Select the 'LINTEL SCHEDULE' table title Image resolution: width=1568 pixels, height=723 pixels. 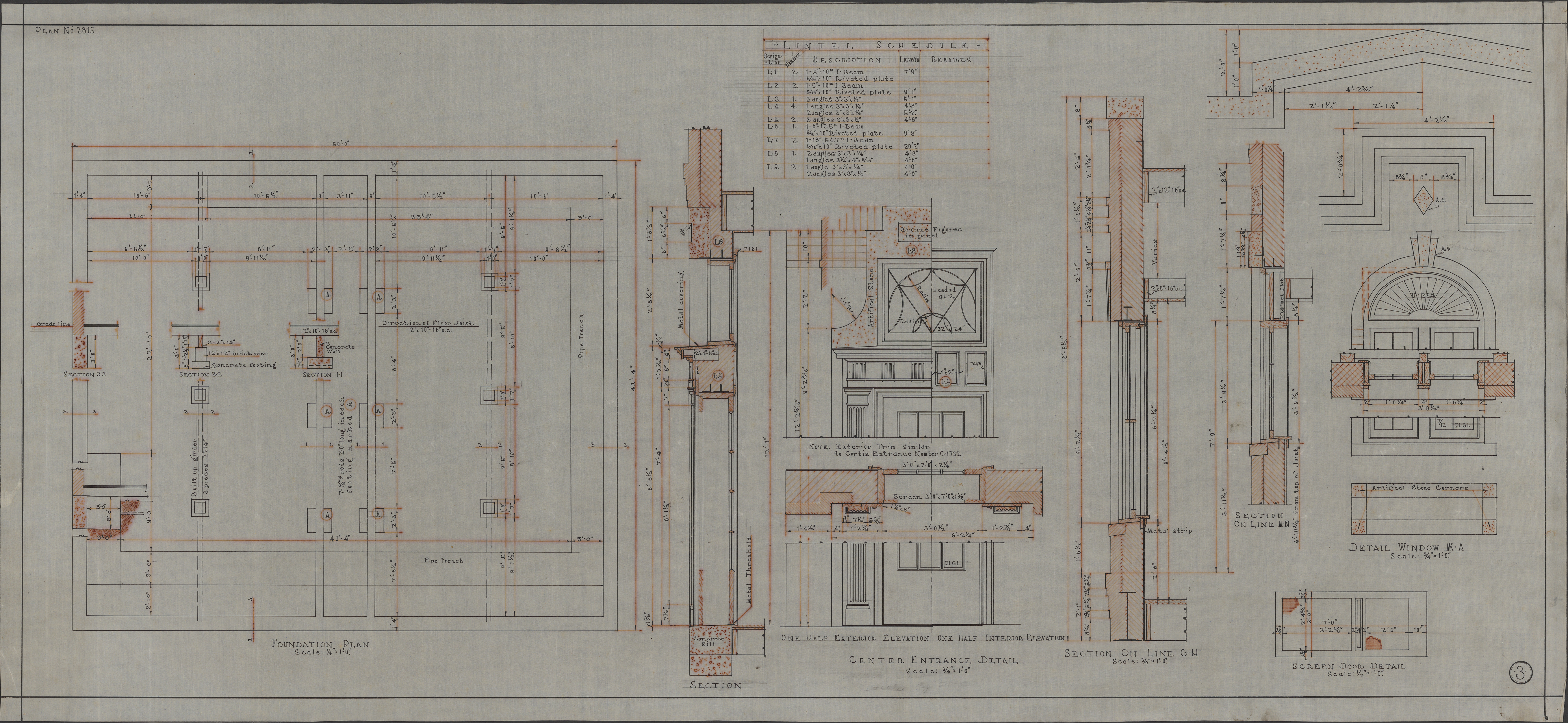pyautogui.click(x=877, y=46)
